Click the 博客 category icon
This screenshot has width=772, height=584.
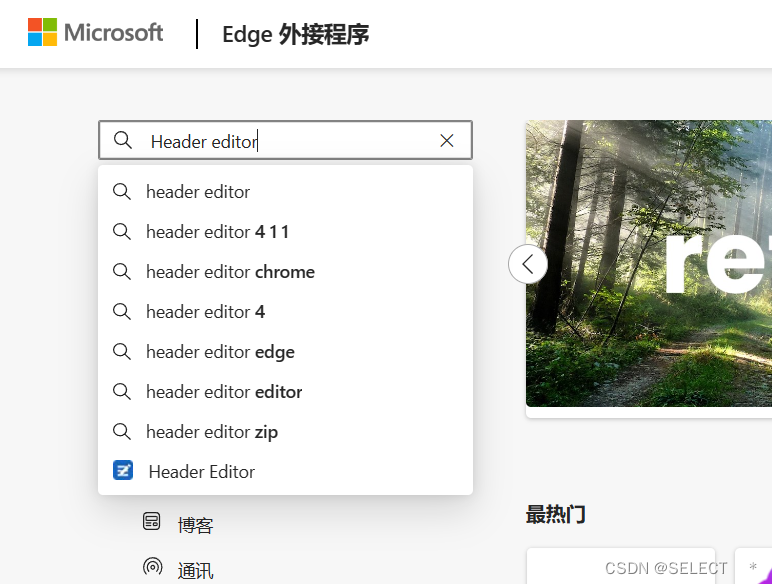tap(152, 521)
